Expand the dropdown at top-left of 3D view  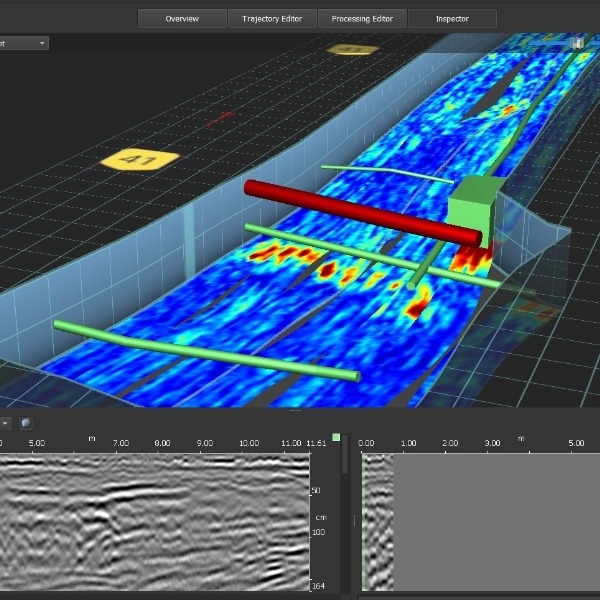click(x=41, y=44)
